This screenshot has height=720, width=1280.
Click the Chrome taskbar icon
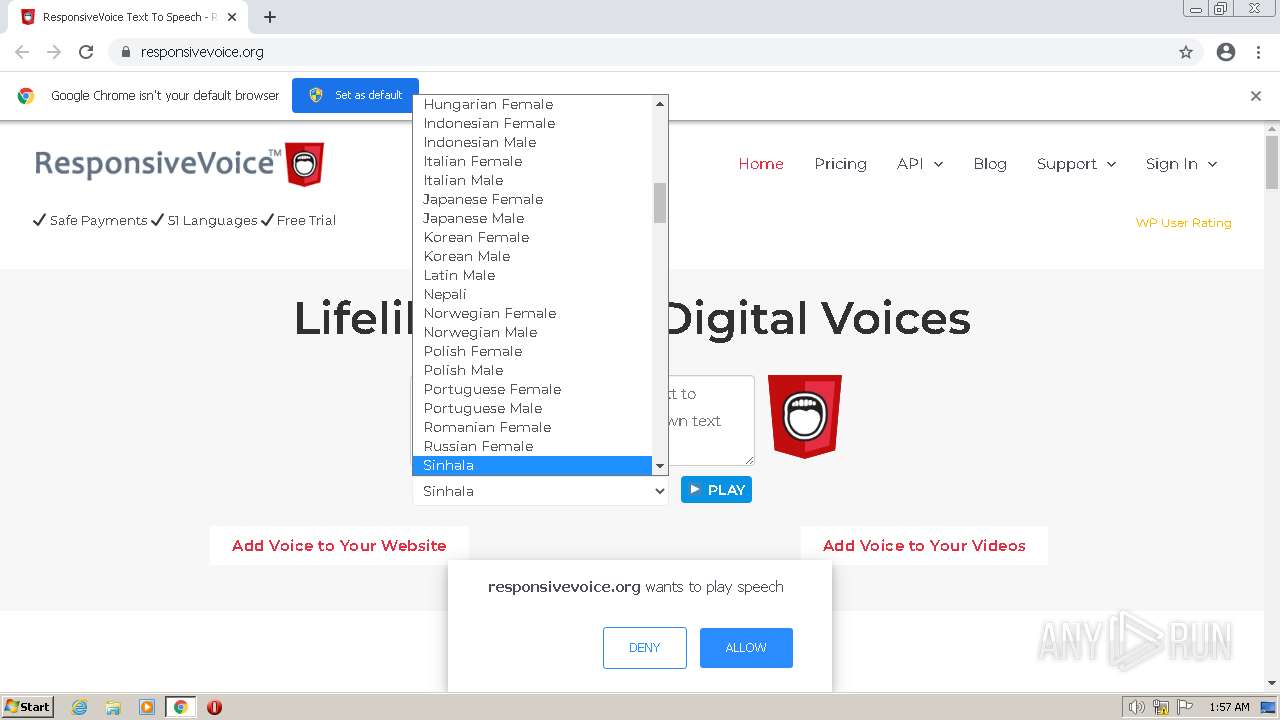(x=180, y=707)
